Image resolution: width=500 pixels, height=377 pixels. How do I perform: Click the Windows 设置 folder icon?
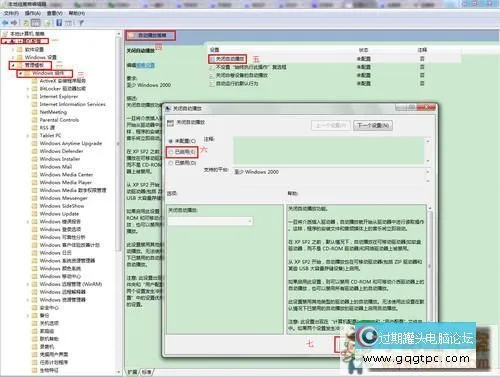[20, 57]
